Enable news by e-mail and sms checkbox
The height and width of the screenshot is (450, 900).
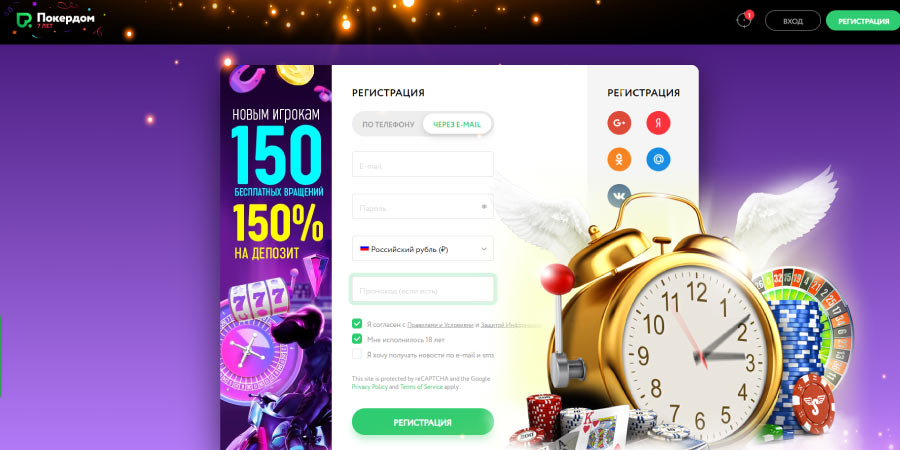(357, 354)
